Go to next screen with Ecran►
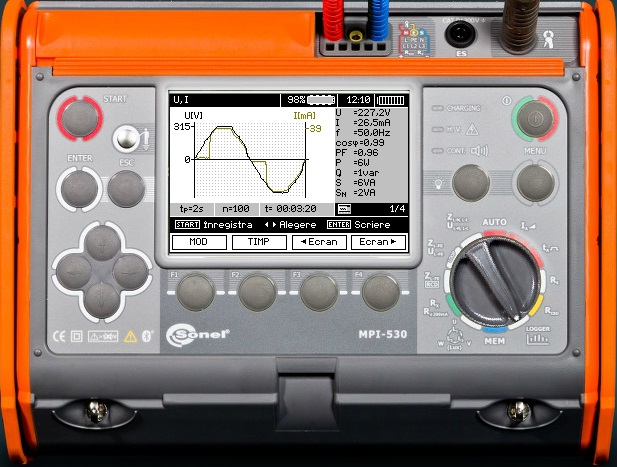This screenshot has height=467, width=617. pos(379,242)
